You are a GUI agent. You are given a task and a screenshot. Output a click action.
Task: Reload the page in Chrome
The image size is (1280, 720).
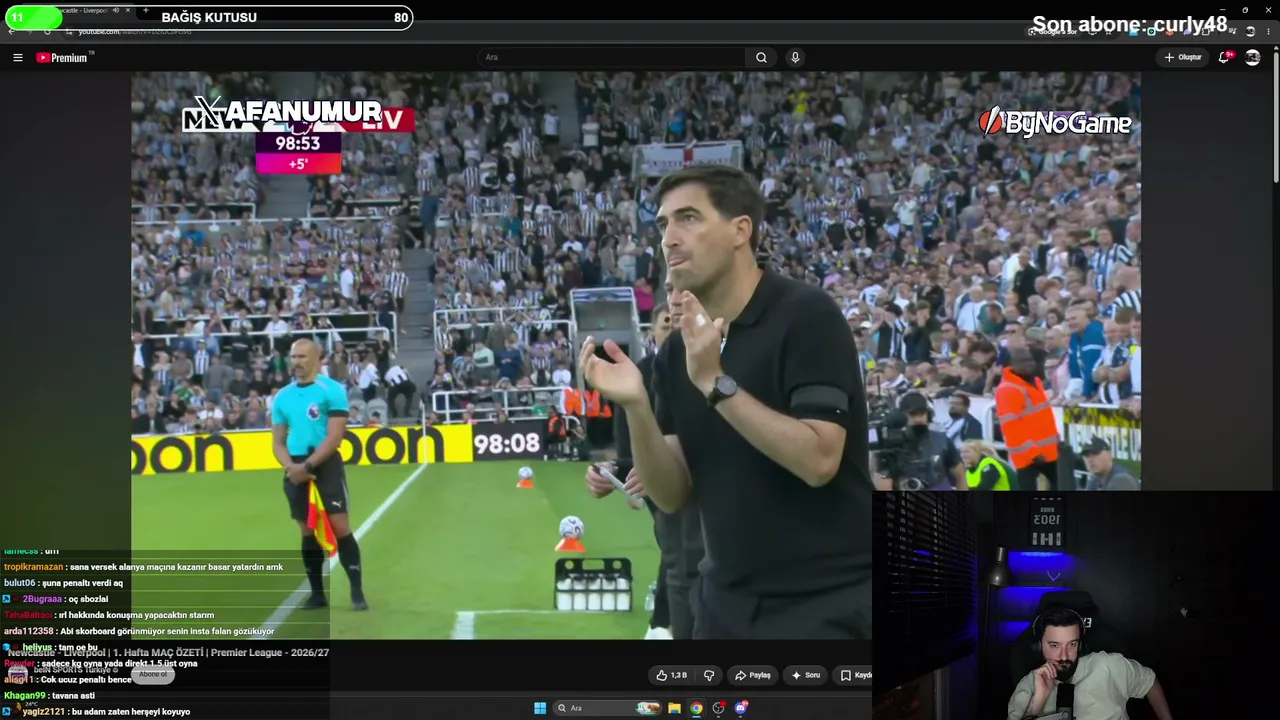[x=47, y=31]
